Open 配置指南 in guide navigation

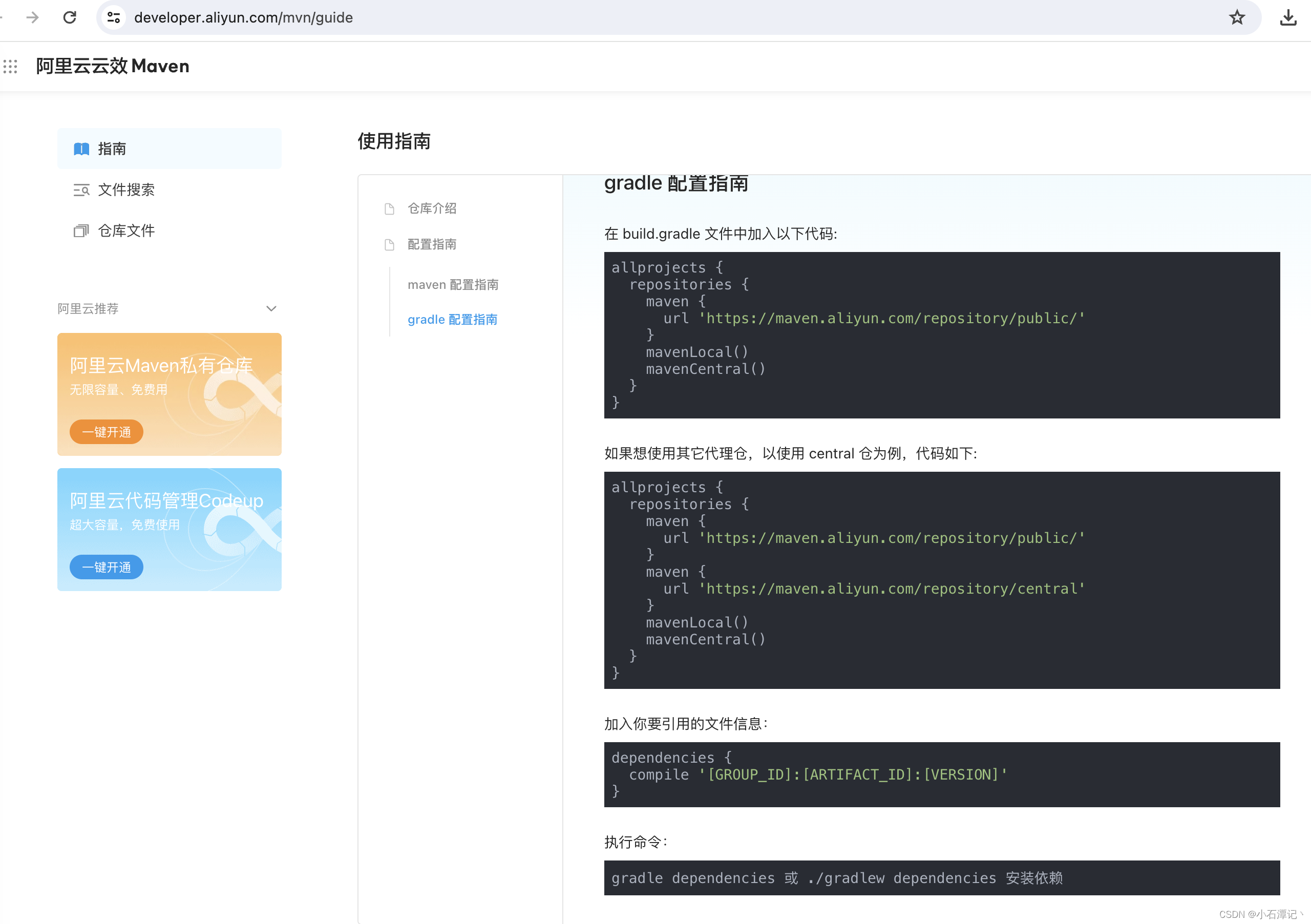[432, 244]
